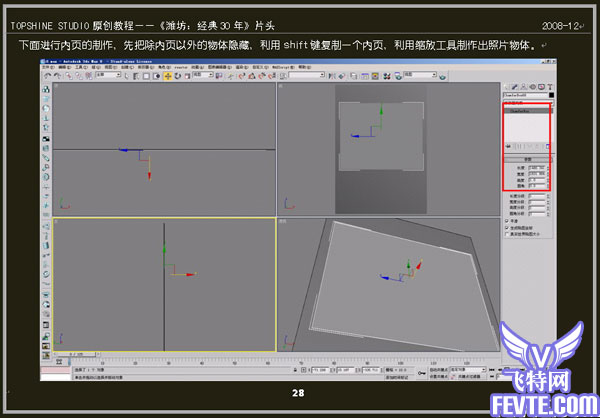Image resolution: width=600 pixels, height=418 pixels.
Task: Toggle the 3D Snaps button
Action: 241,76
